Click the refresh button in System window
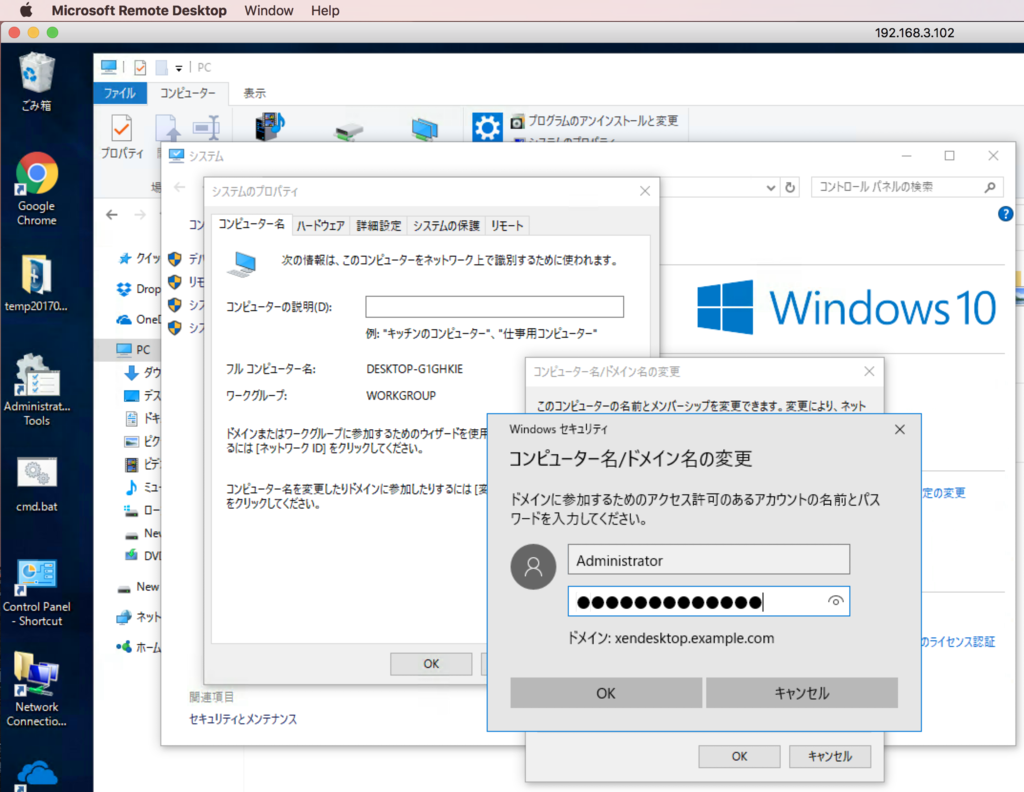1024x792 pixels. 790,187
